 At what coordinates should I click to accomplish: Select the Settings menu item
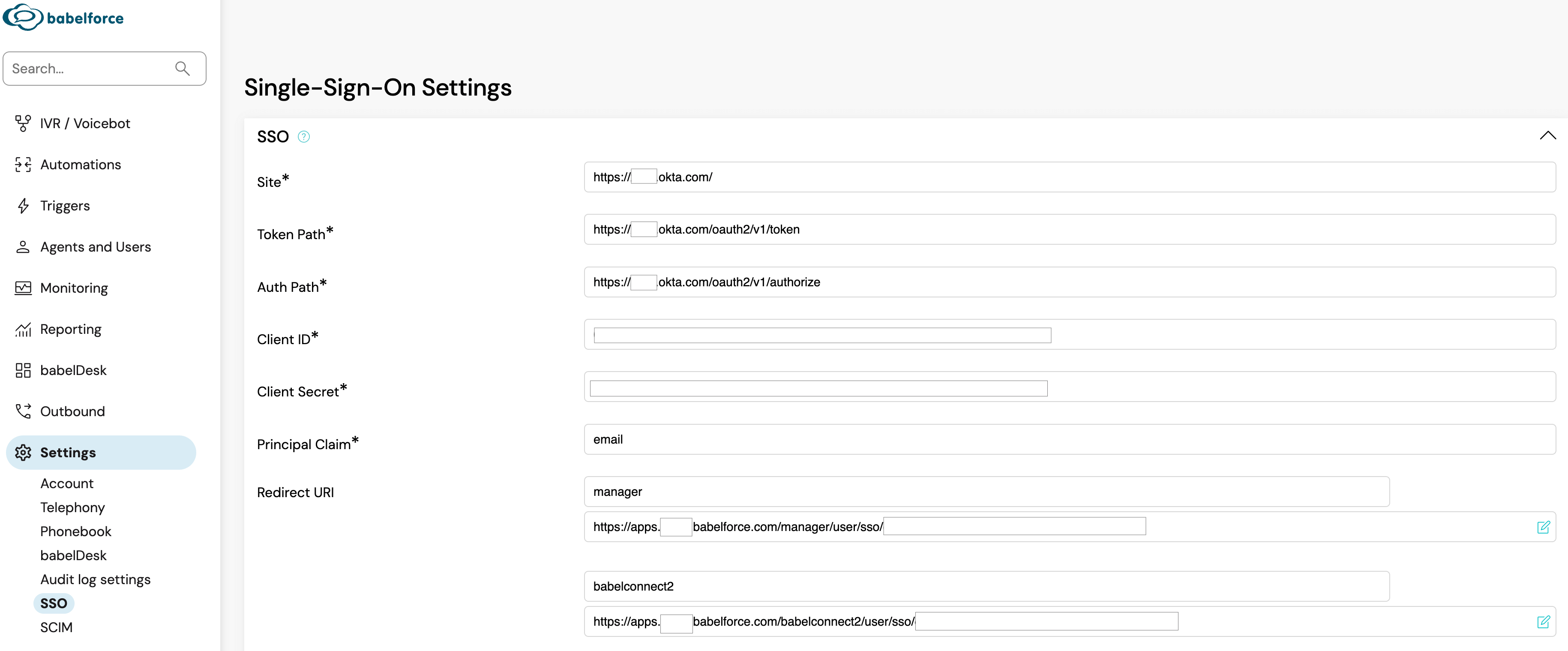(101, 453)
